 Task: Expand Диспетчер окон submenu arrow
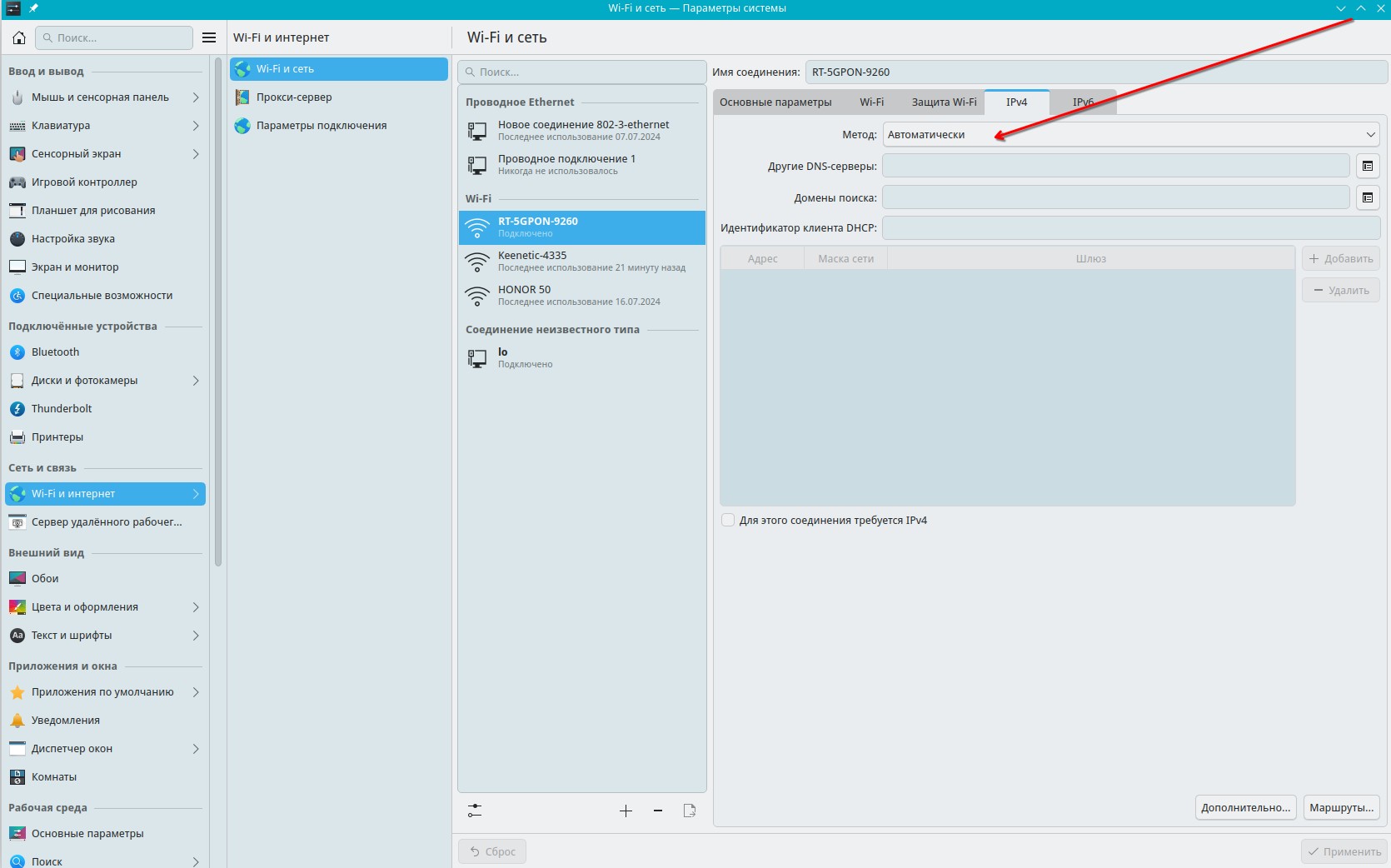(x=196, y=749)
